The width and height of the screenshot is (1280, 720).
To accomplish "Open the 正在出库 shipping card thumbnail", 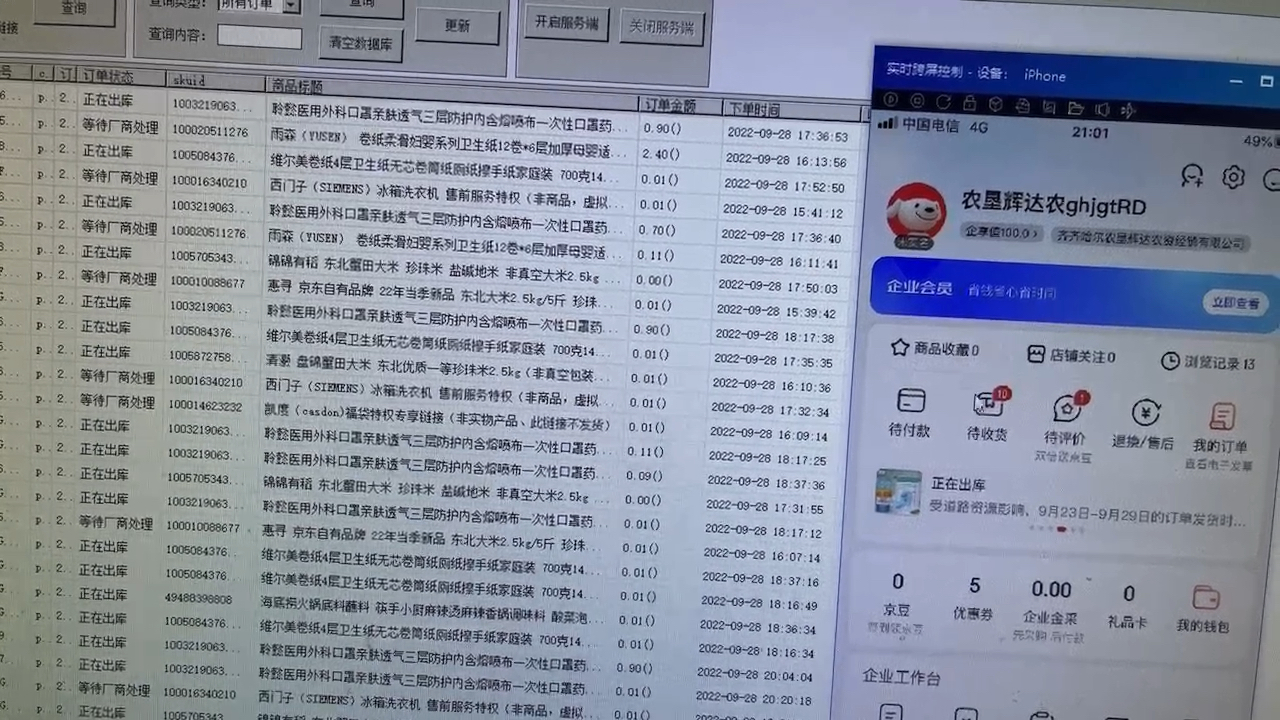I will coord(897,492).
